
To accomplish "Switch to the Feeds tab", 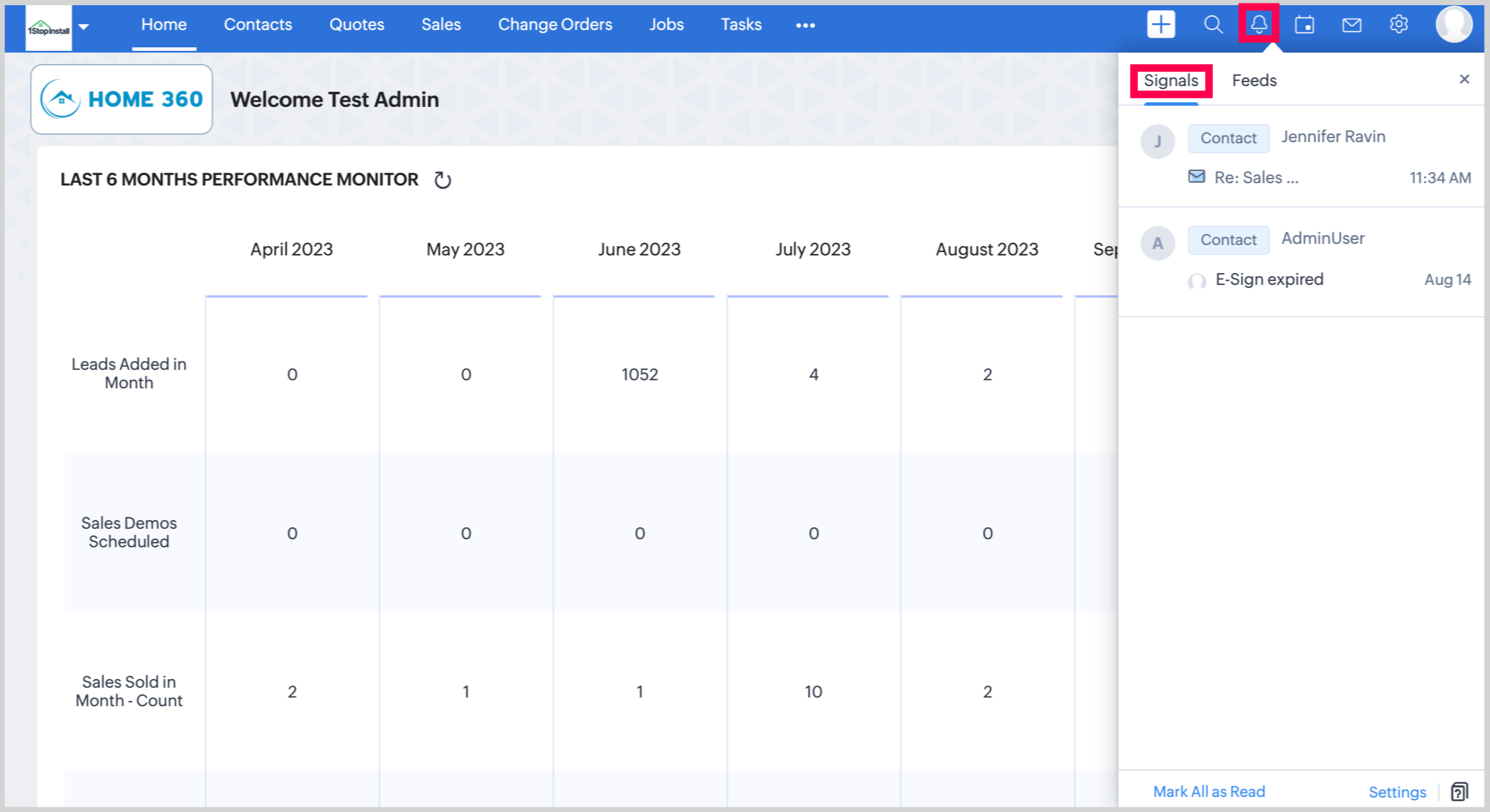I will click(1254, 80).
